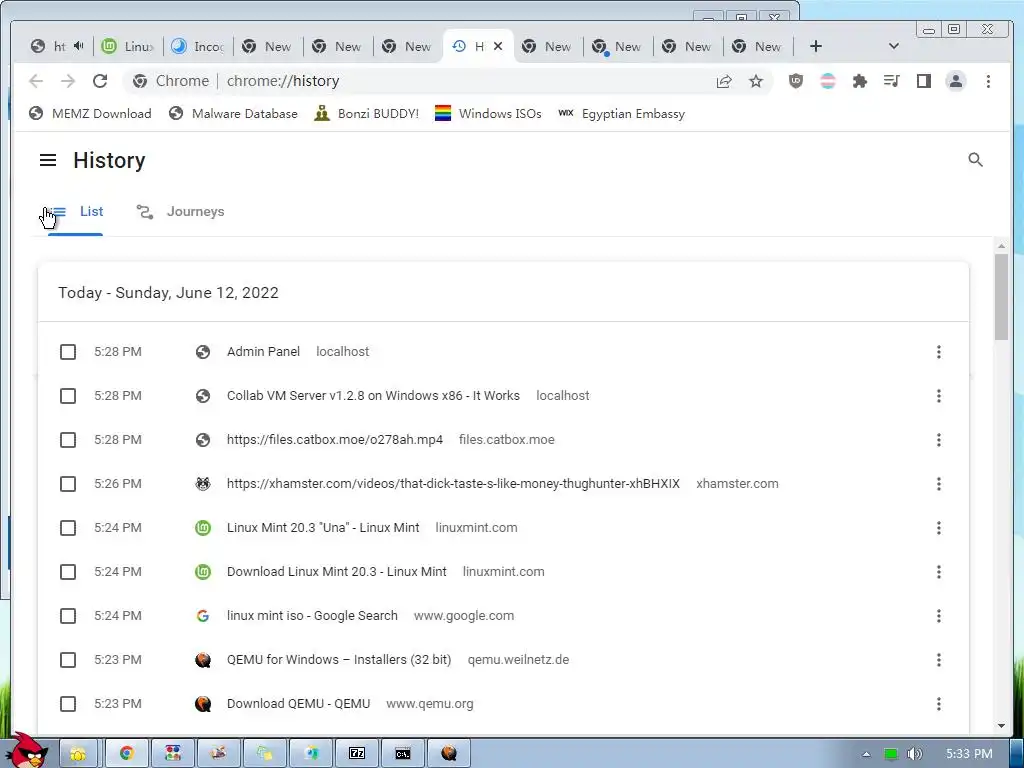Select the linux mint iso search checkbox
The image size is (1024, 768).
click(x=68, y=616)
